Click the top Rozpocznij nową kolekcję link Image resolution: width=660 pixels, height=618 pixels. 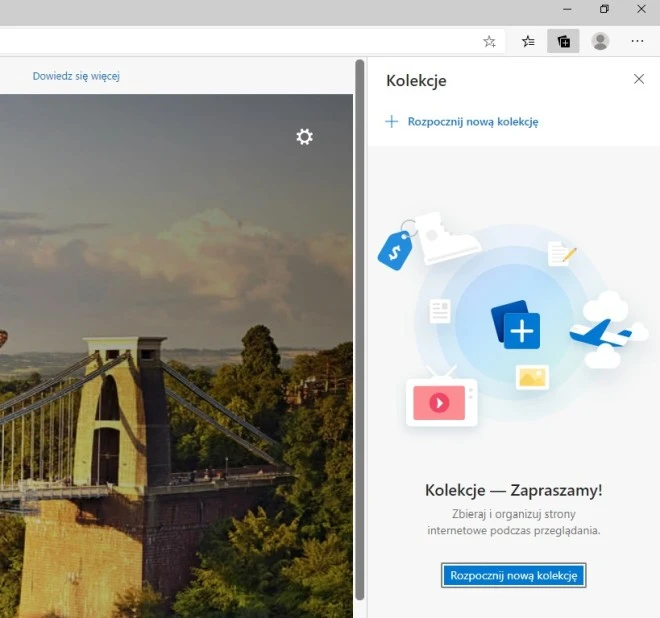point(473,122)
